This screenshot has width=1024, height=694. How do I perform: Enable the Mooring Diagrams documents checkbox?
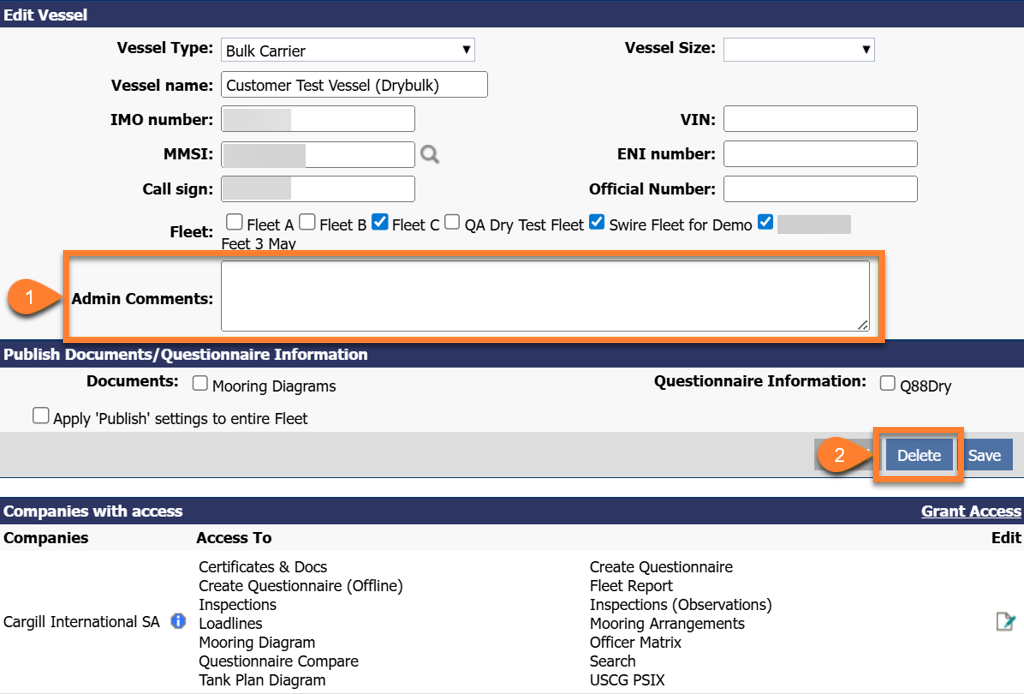200,384
